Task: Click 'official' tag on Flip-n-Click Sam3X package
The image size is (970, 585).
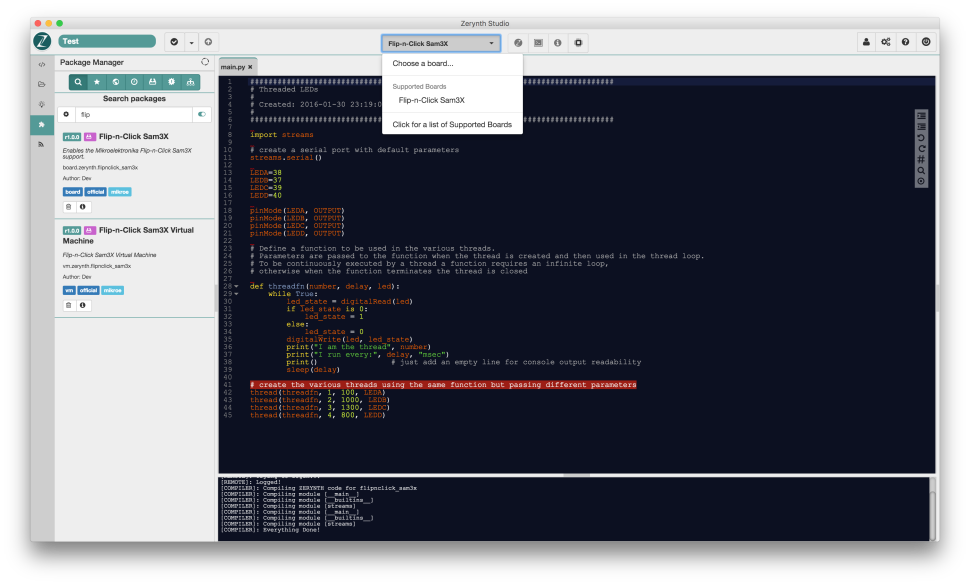Action: point(96,192)
